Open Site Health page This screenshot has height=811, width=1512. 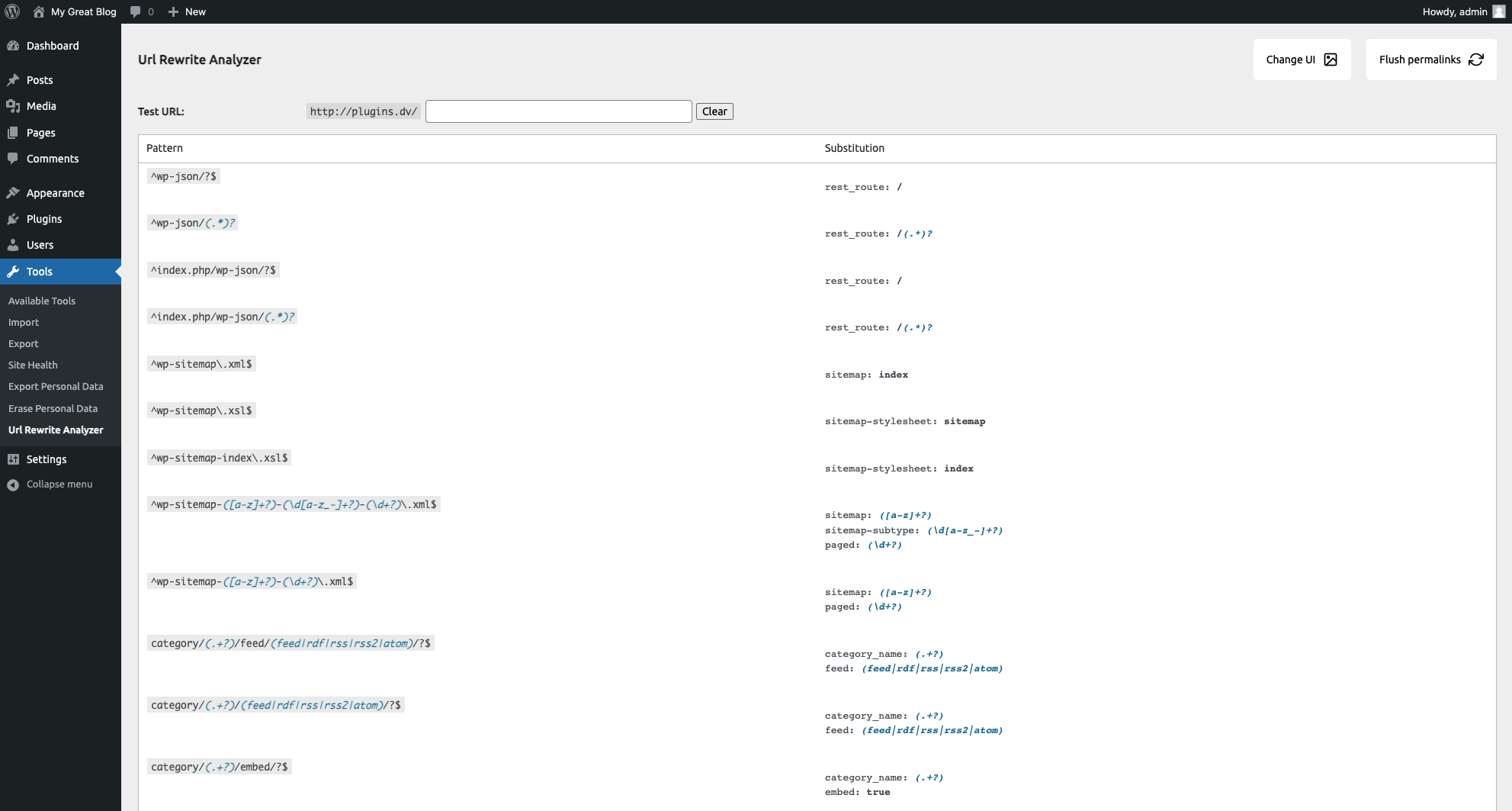coord(33,365)
